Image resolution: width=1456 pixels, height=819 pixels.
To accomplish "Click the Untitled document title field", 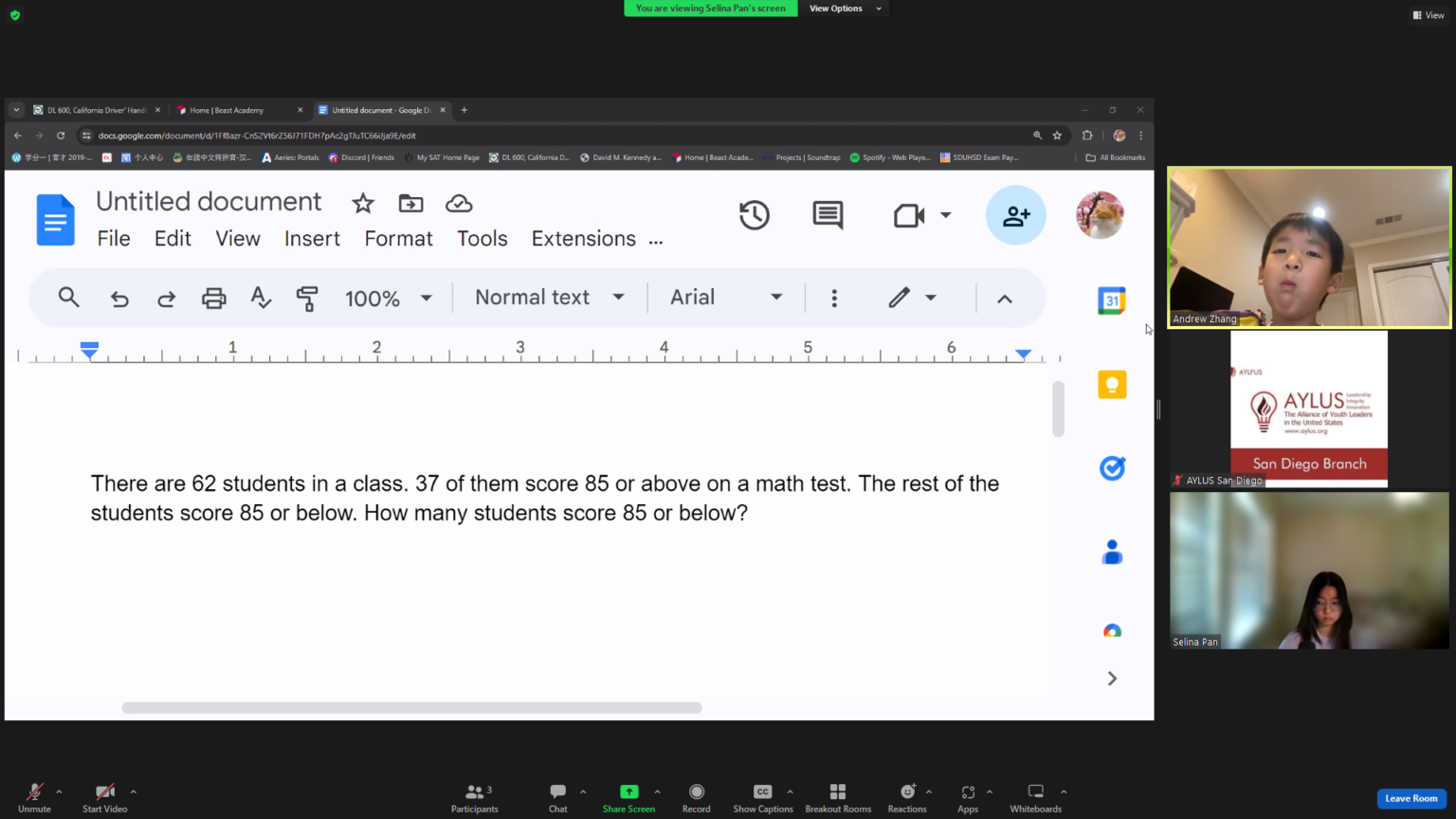I will [x=209, y=202].
